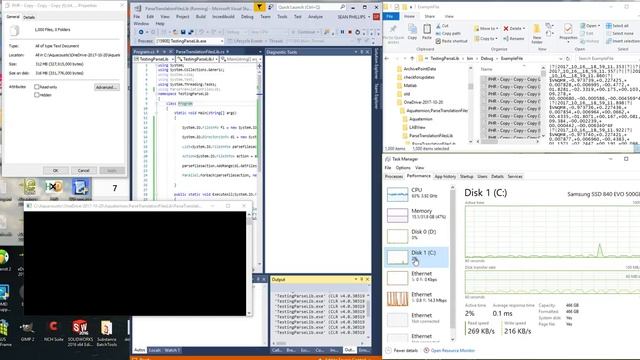Click Copy path in the Explorer ribbon
This screenshot has height=360, width=640.
tap(448, 33)
